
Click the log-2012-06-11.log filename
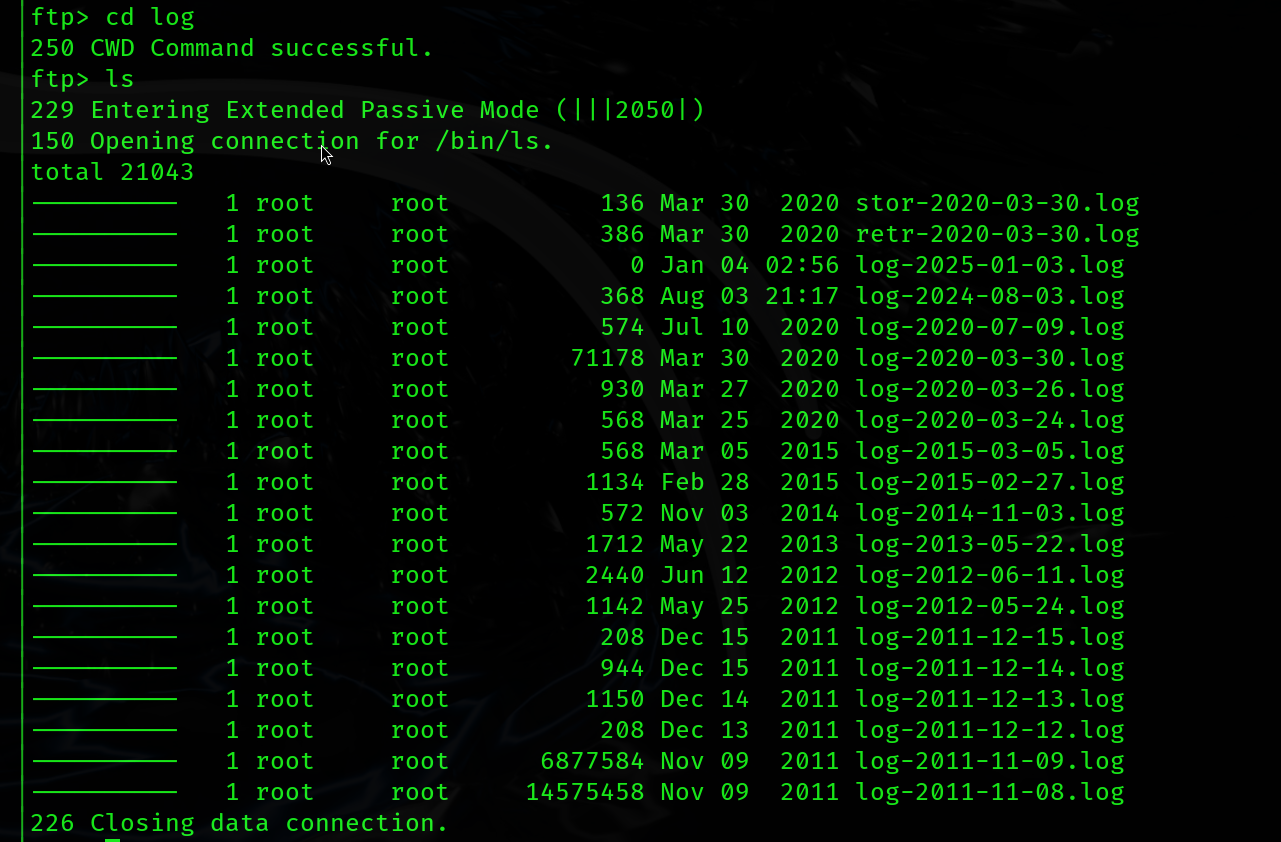tap(990, 575)
